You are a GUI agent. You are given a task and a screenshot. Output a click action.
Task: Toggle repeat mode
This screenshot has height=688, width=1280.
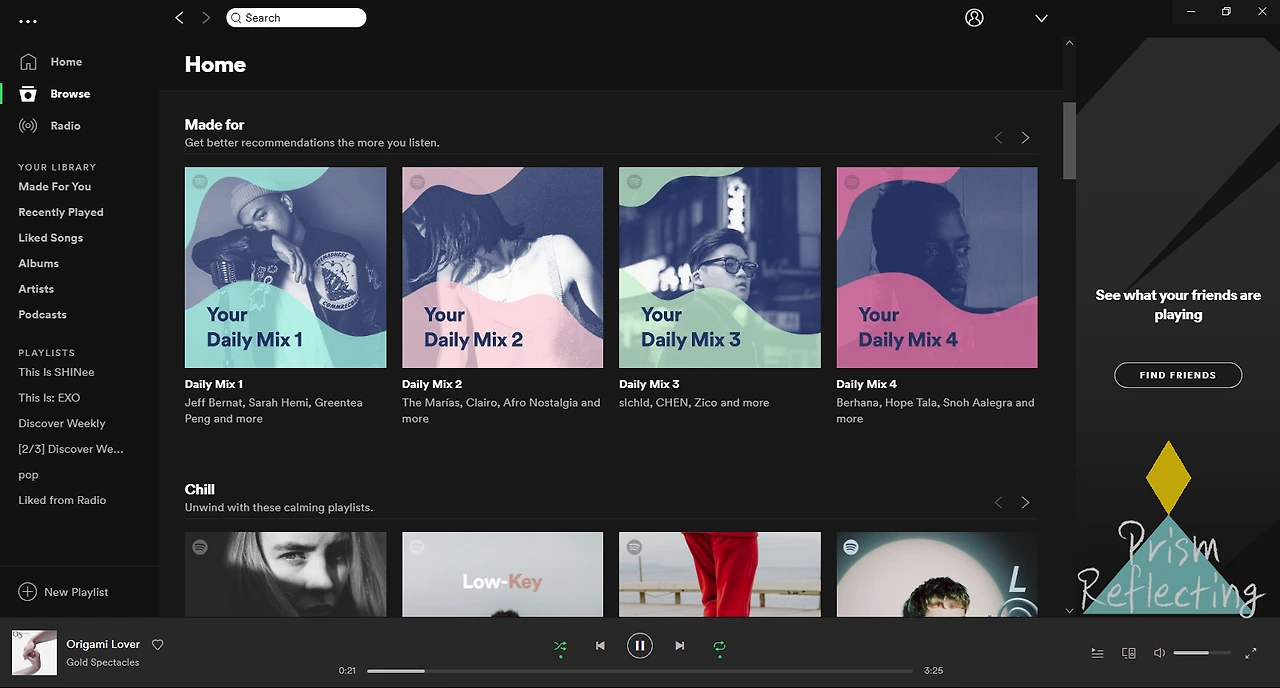tap(719, 646)
